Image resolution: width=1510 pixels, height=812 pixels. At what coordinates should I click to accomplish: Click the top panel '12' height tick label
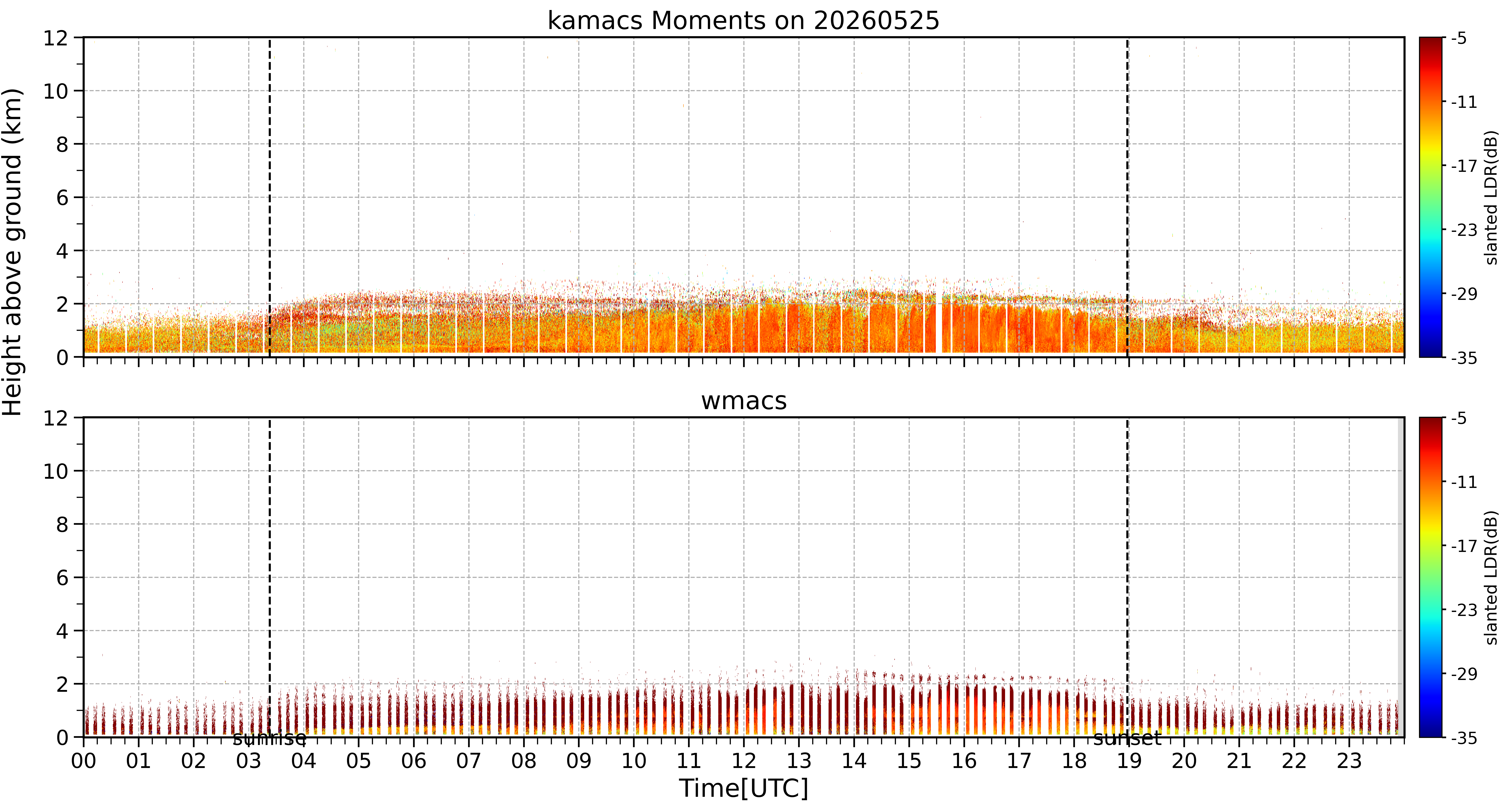coord(56,38)
